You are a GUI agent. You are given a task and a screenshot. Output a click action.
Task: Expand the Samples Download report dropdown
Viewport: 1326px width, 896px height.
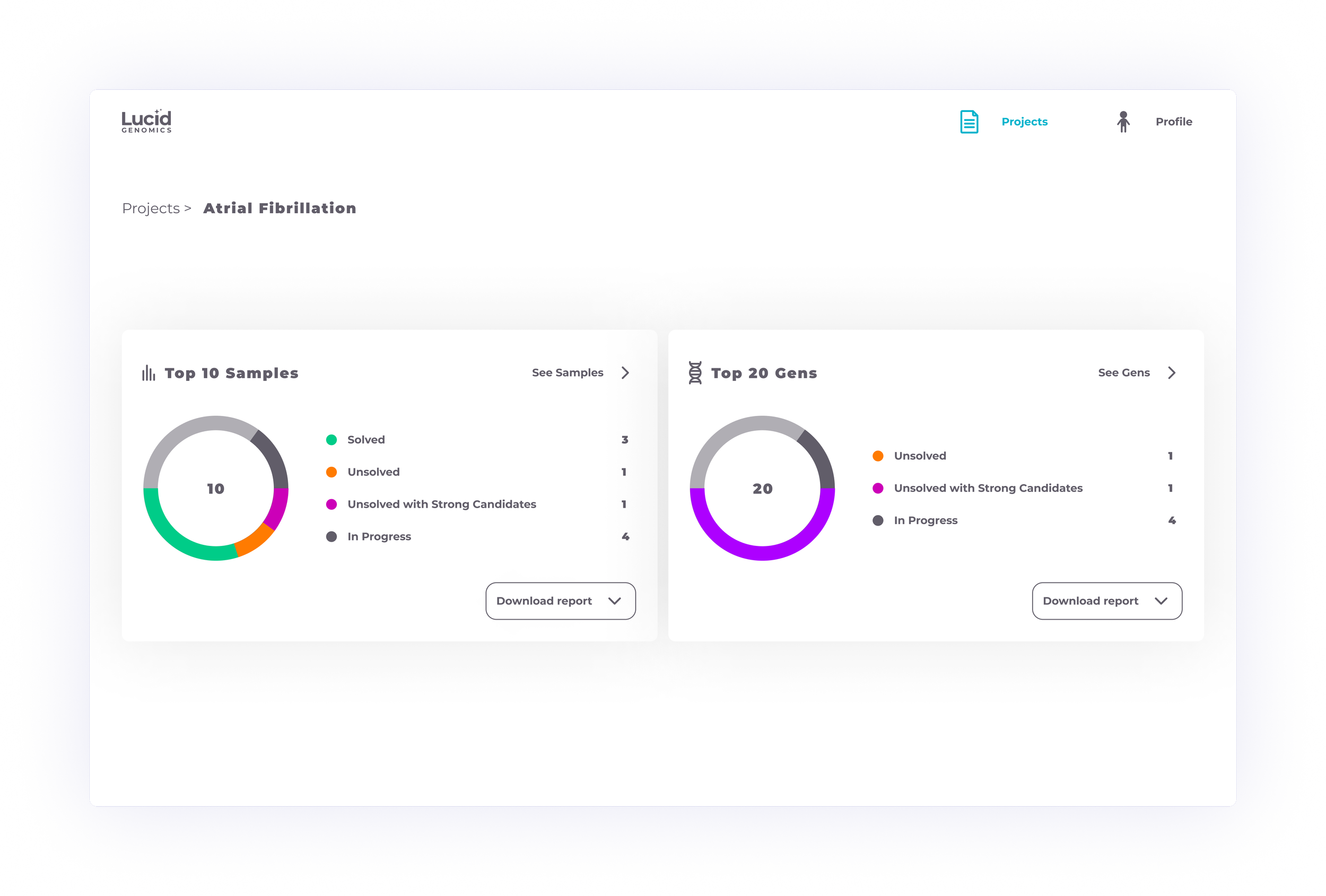tap(560, 601)
